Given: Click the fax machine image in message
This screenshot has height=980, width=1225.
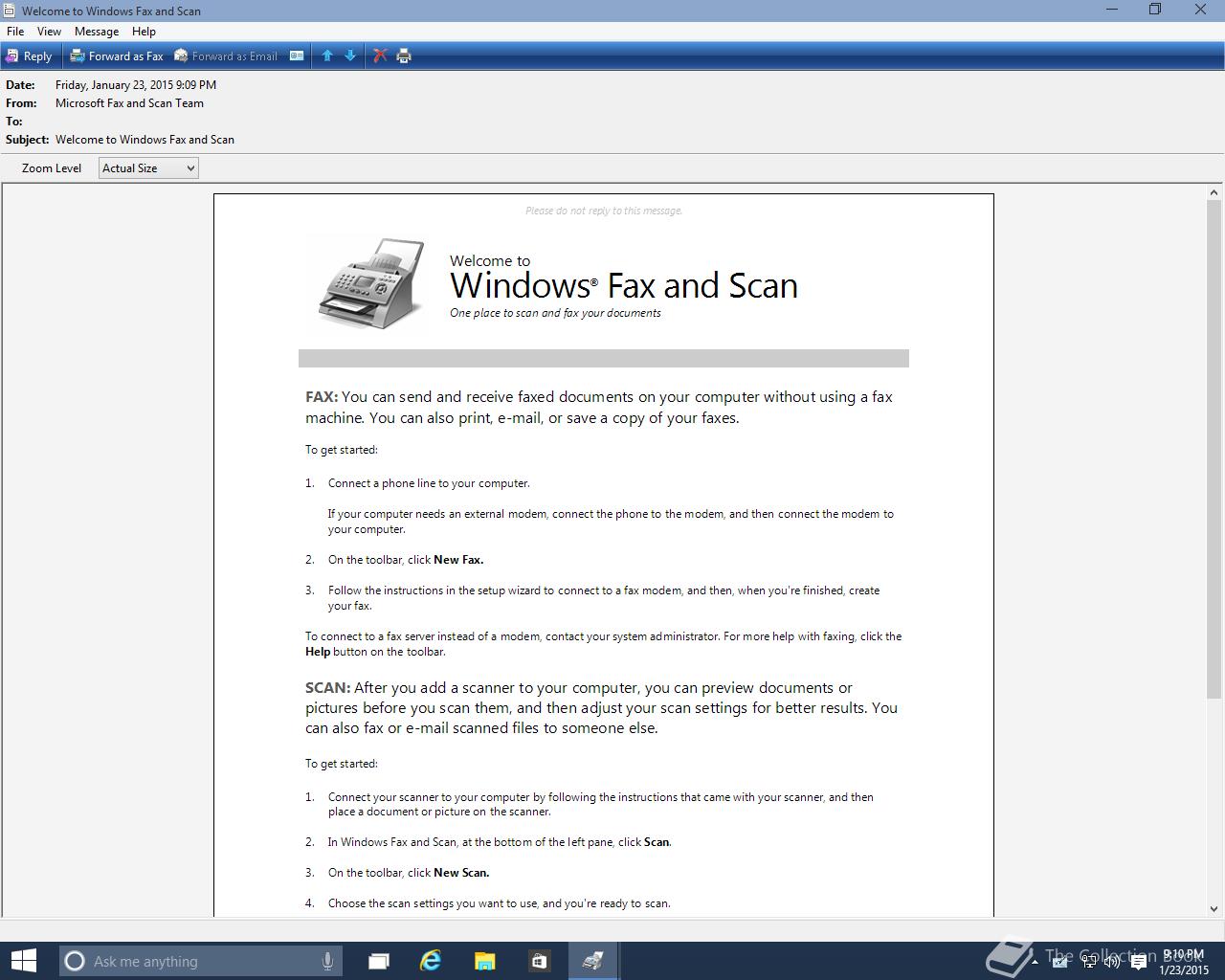Looking at the screenshot, I should click(372, 284).
